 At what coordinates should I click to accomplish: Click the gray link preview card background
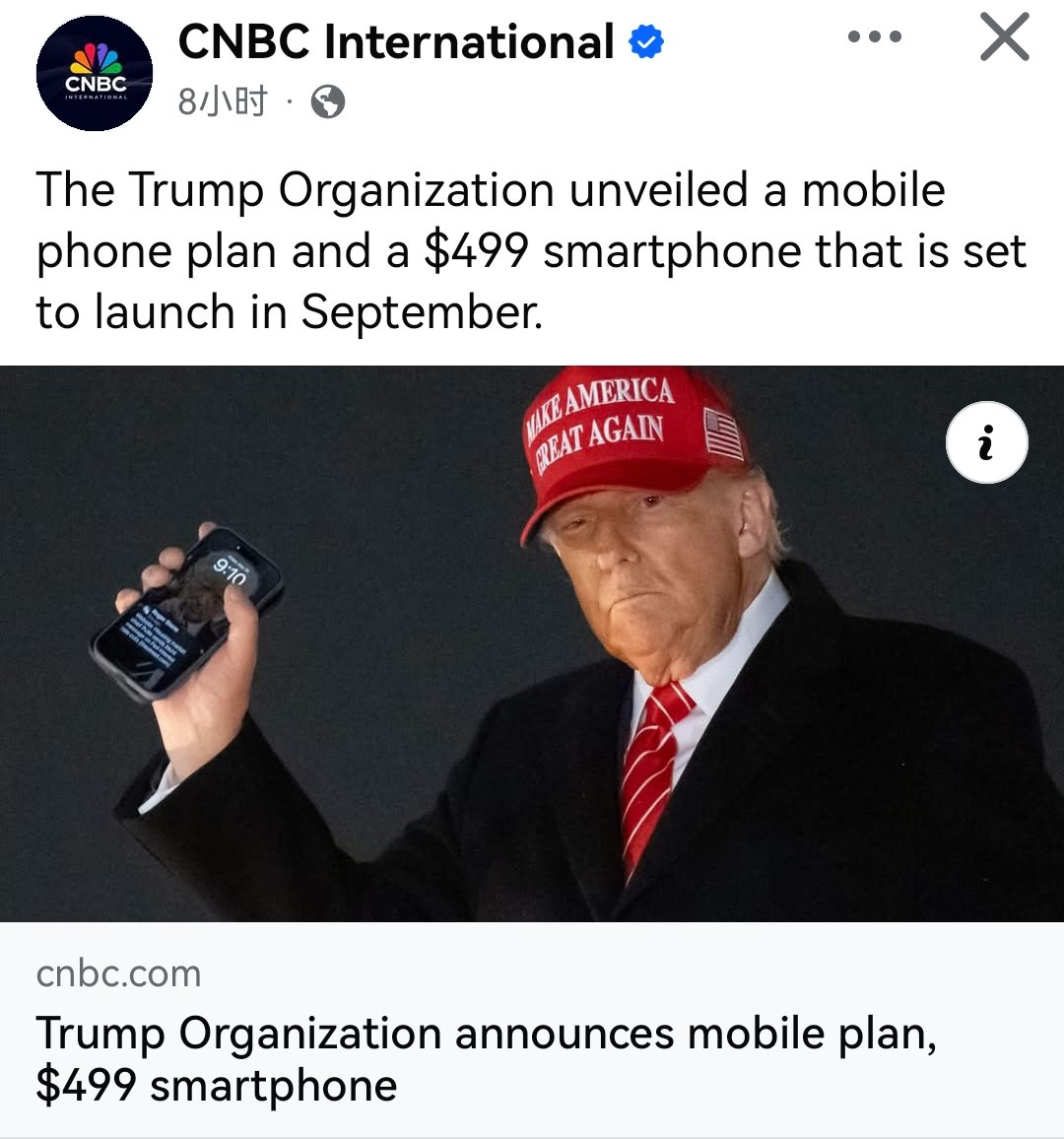pos(532,1030)
